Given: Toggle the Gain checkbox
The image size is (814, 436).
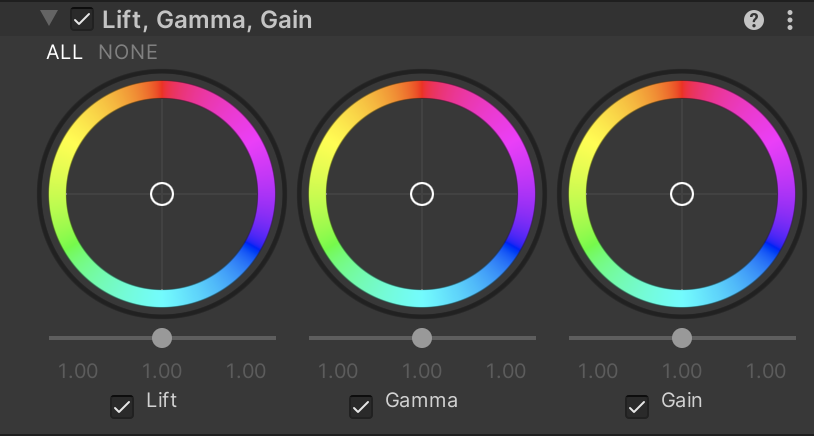Looking at the screenshot, I should [637, 406].
